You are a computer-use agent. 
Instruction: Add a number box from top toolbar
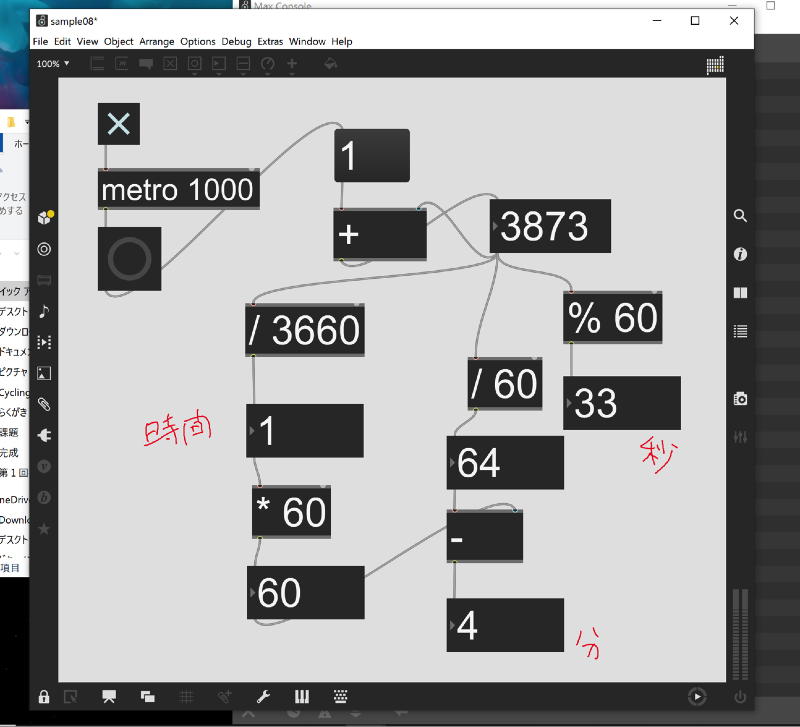[219, 64]
